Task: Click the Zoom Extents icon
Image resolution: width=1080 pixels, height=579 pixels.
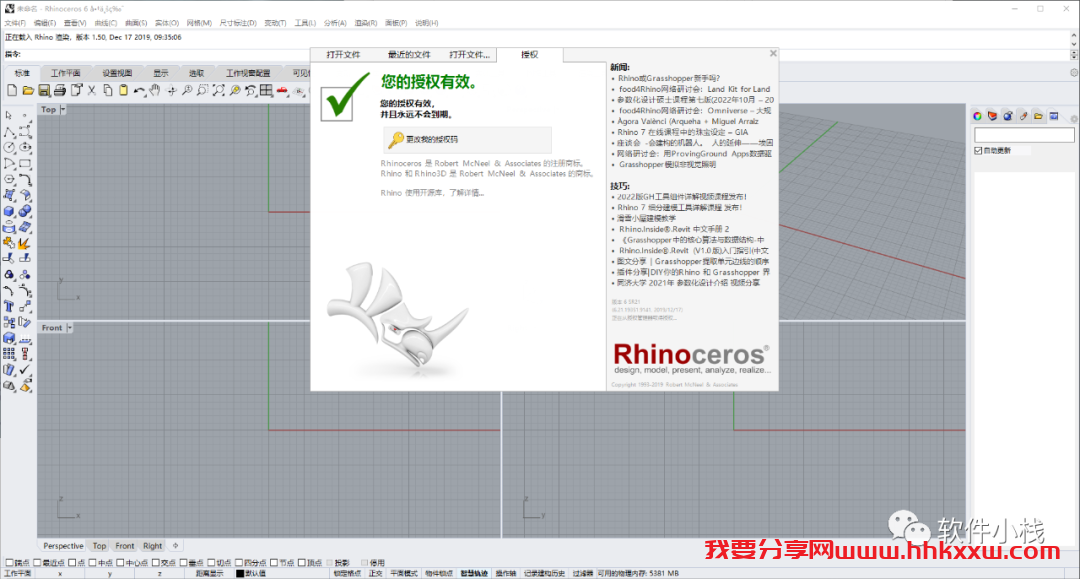Action: tap(218, 90)
